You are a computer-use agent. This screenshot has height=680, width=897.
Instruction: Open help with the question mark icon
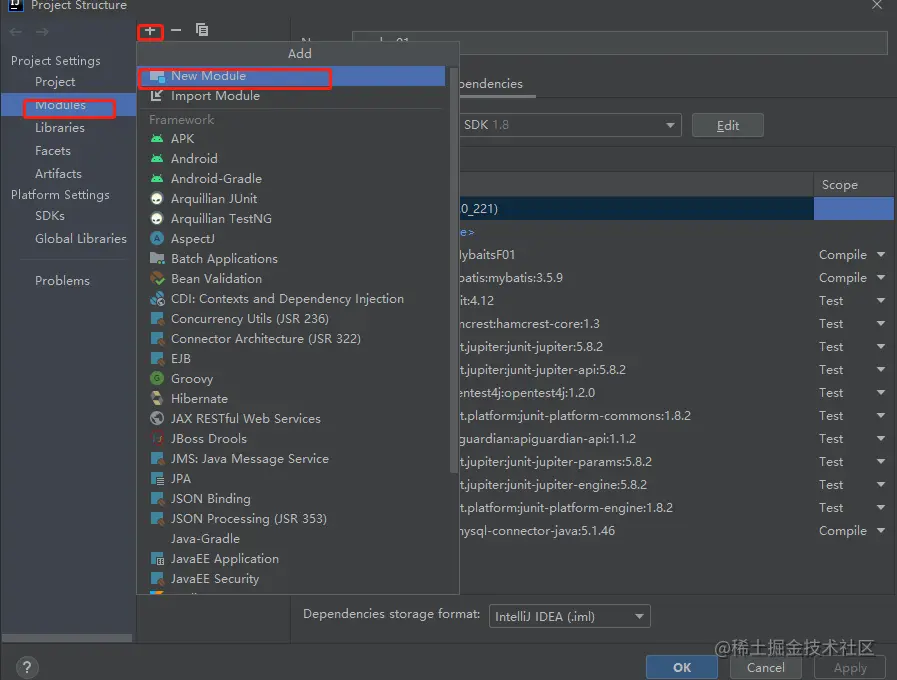(x=27, y=667)
